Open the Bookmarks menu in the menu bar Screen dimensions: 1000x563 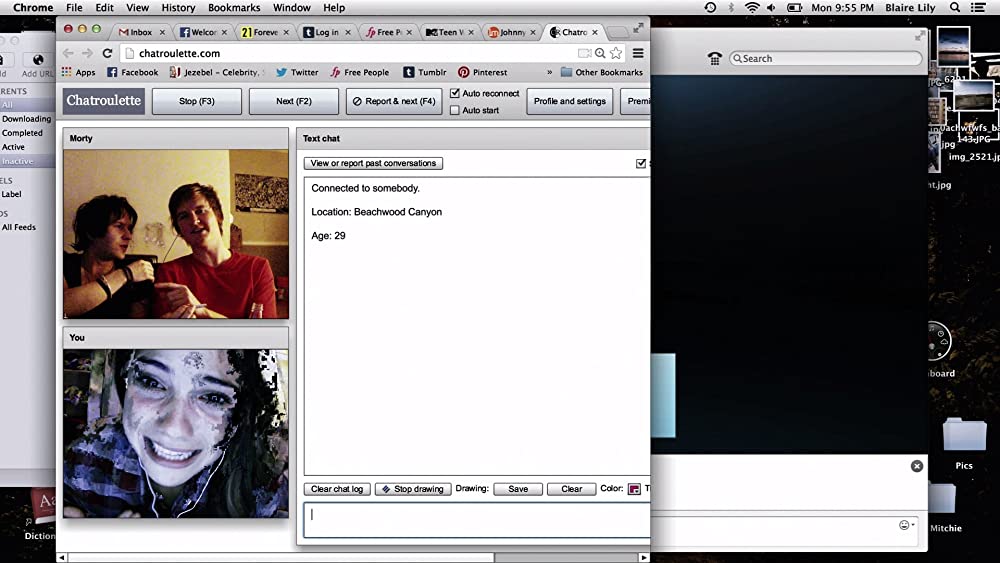234,7
